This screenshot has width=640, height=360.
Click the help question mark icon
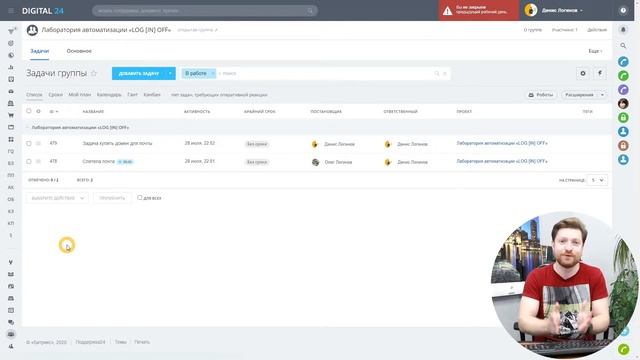(x=623, y=10)
